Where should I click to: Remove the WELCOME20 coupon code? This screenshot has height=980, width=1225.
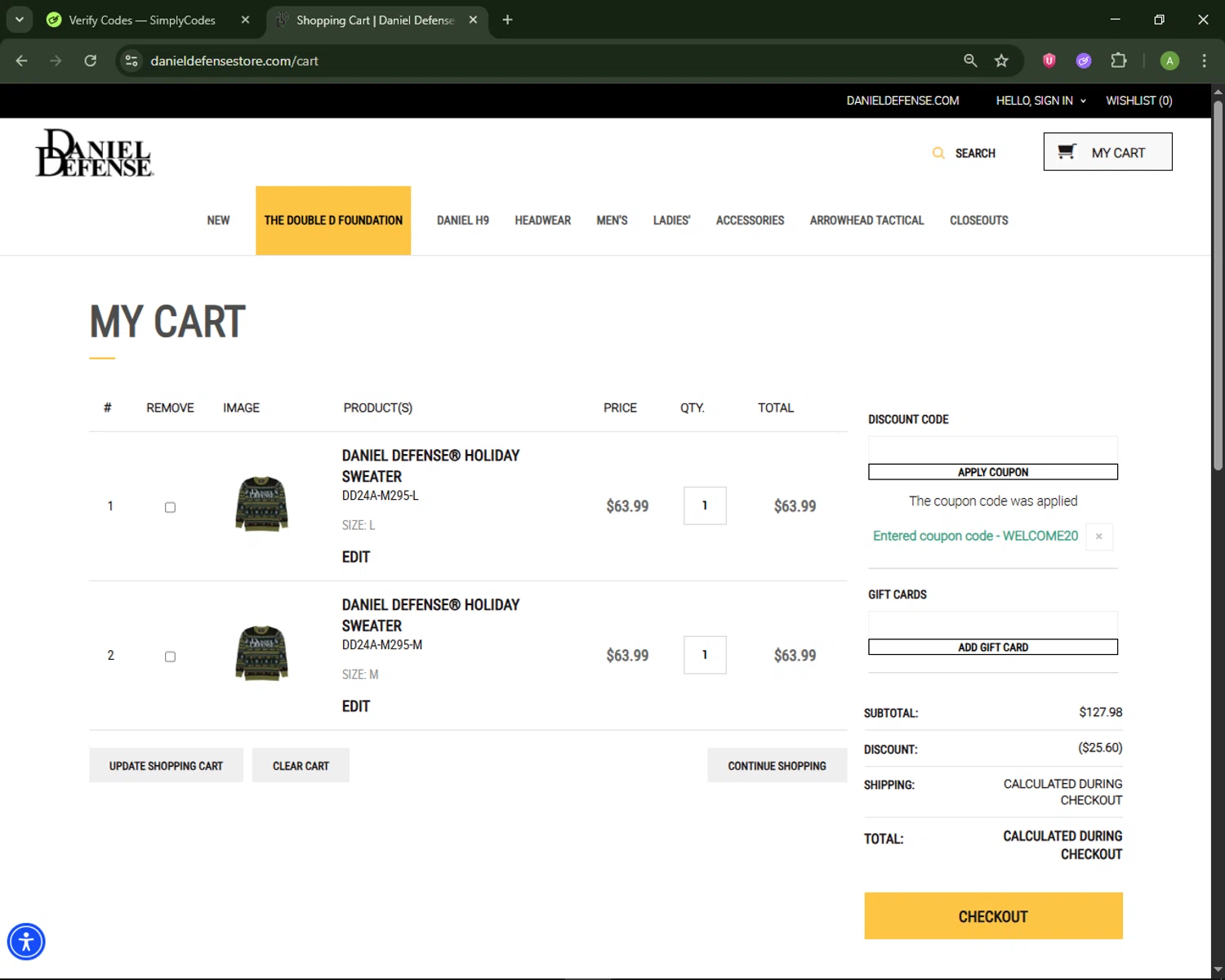pyautogui.click(x=1098, y=537)
